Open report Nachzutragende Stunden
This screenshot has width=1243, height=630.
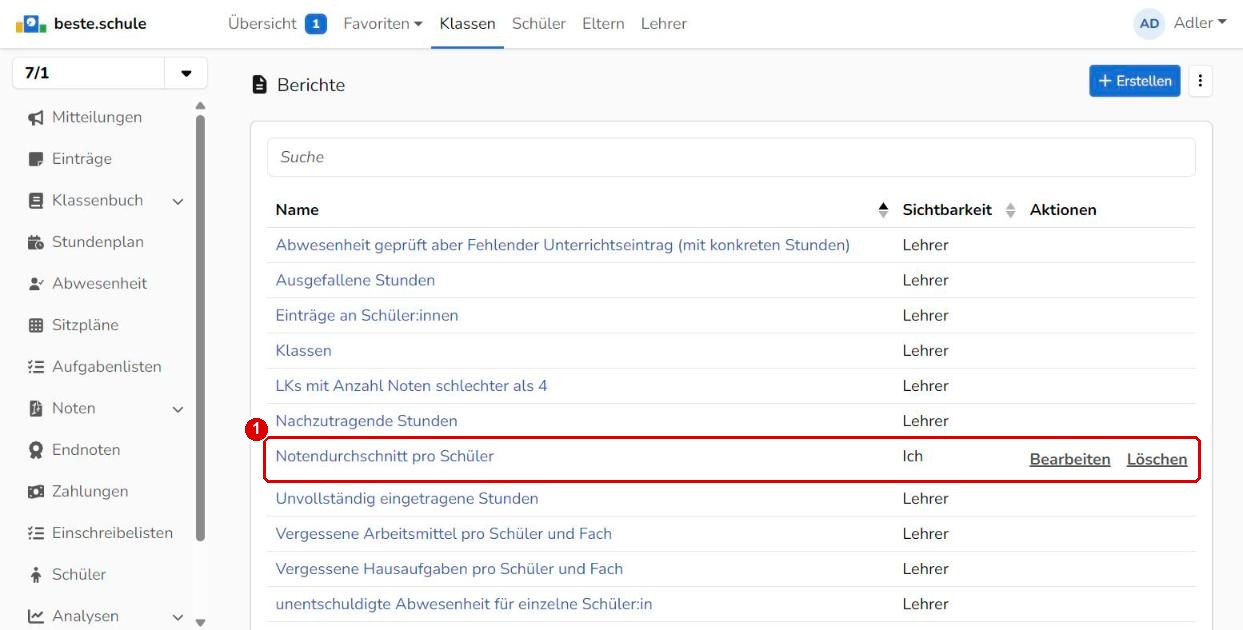[x=367, y=421]
